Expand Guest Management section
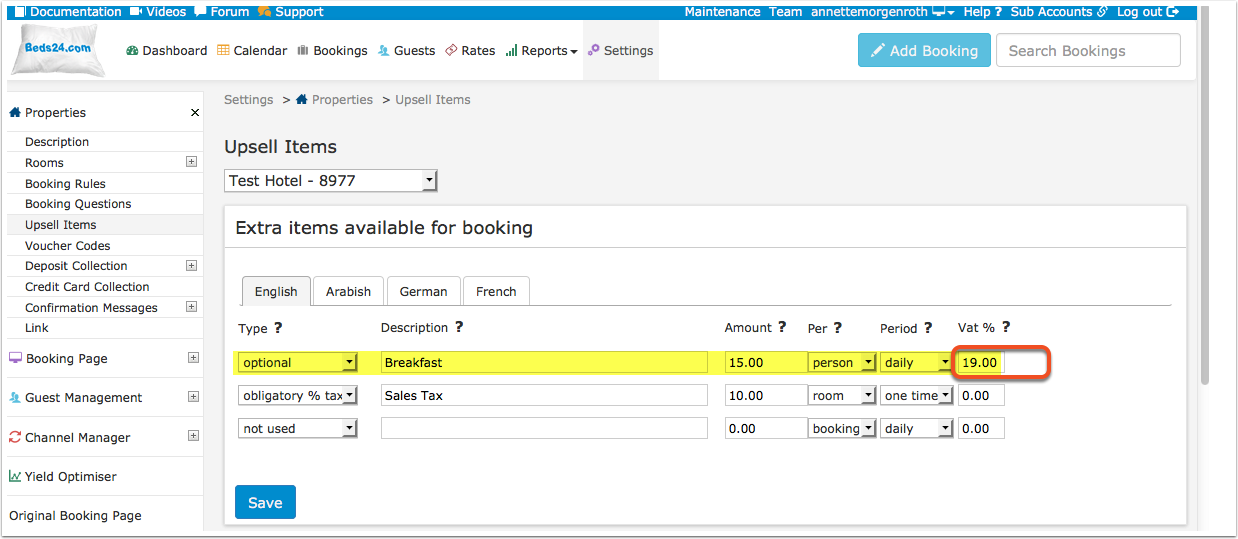Screen dimensions: 1238x539 tap(193, 397)
